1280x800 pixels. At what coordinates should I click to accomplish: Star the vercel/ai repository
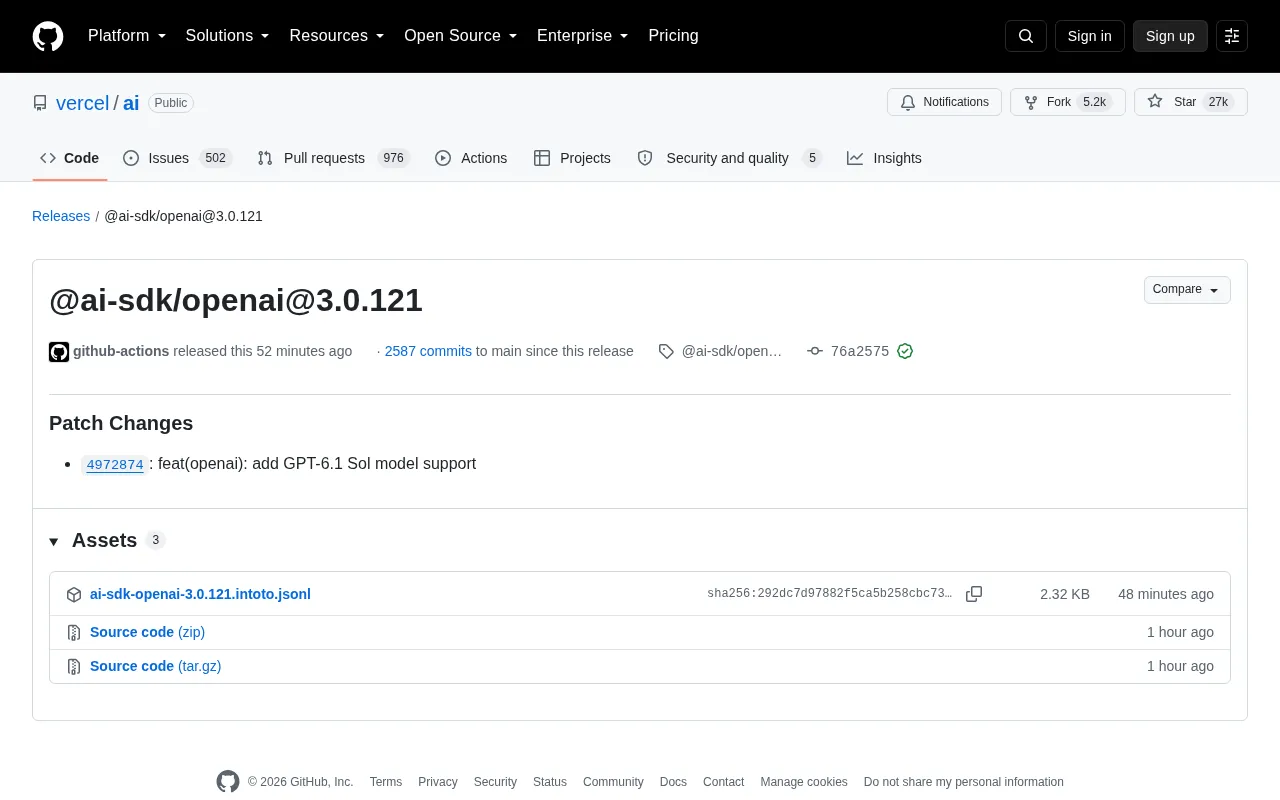1191,102
